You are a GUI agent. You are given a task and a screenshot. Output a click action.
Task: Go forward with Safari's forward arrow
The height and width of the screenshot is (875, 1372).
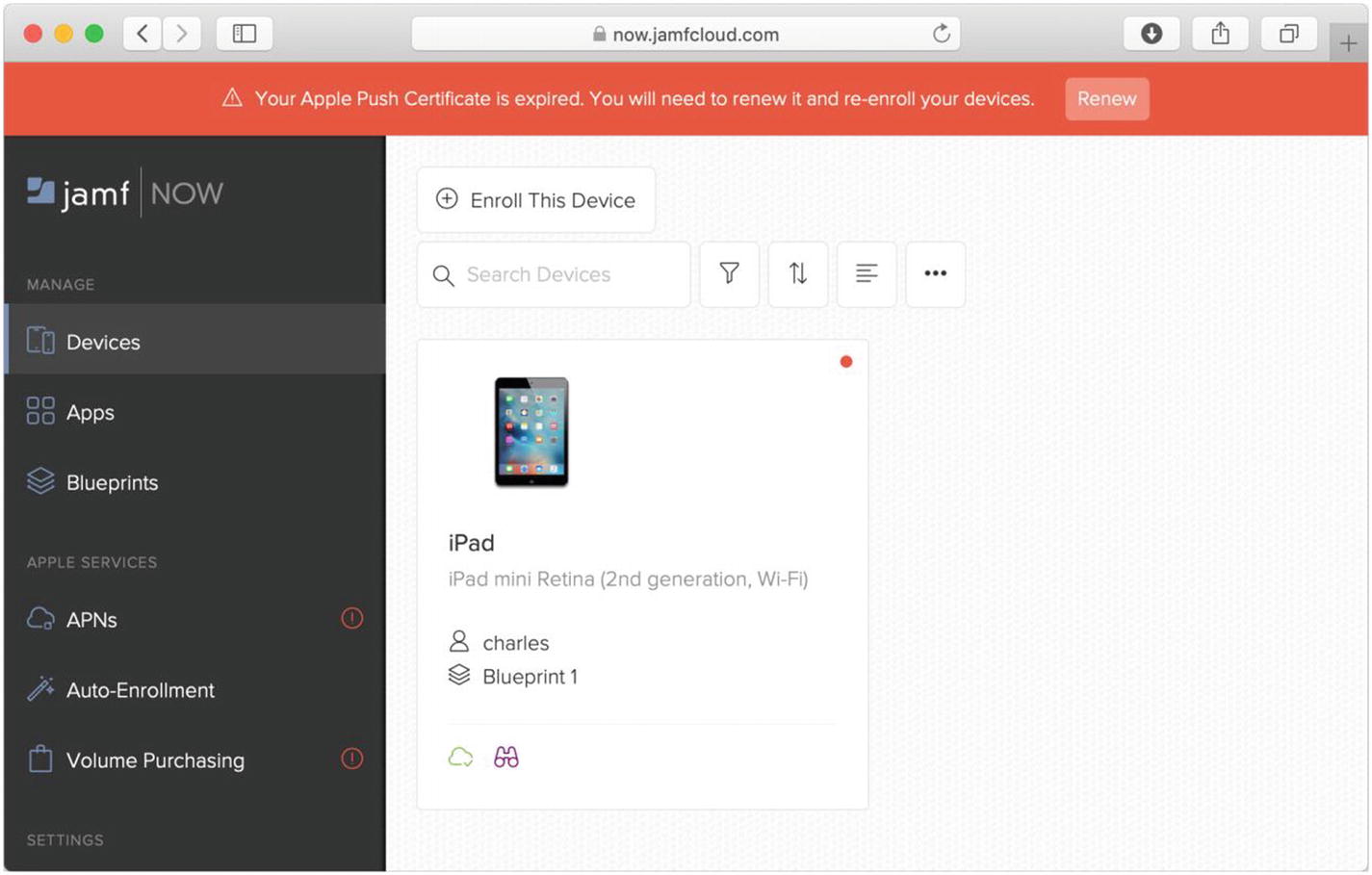(x=181, y=34)
